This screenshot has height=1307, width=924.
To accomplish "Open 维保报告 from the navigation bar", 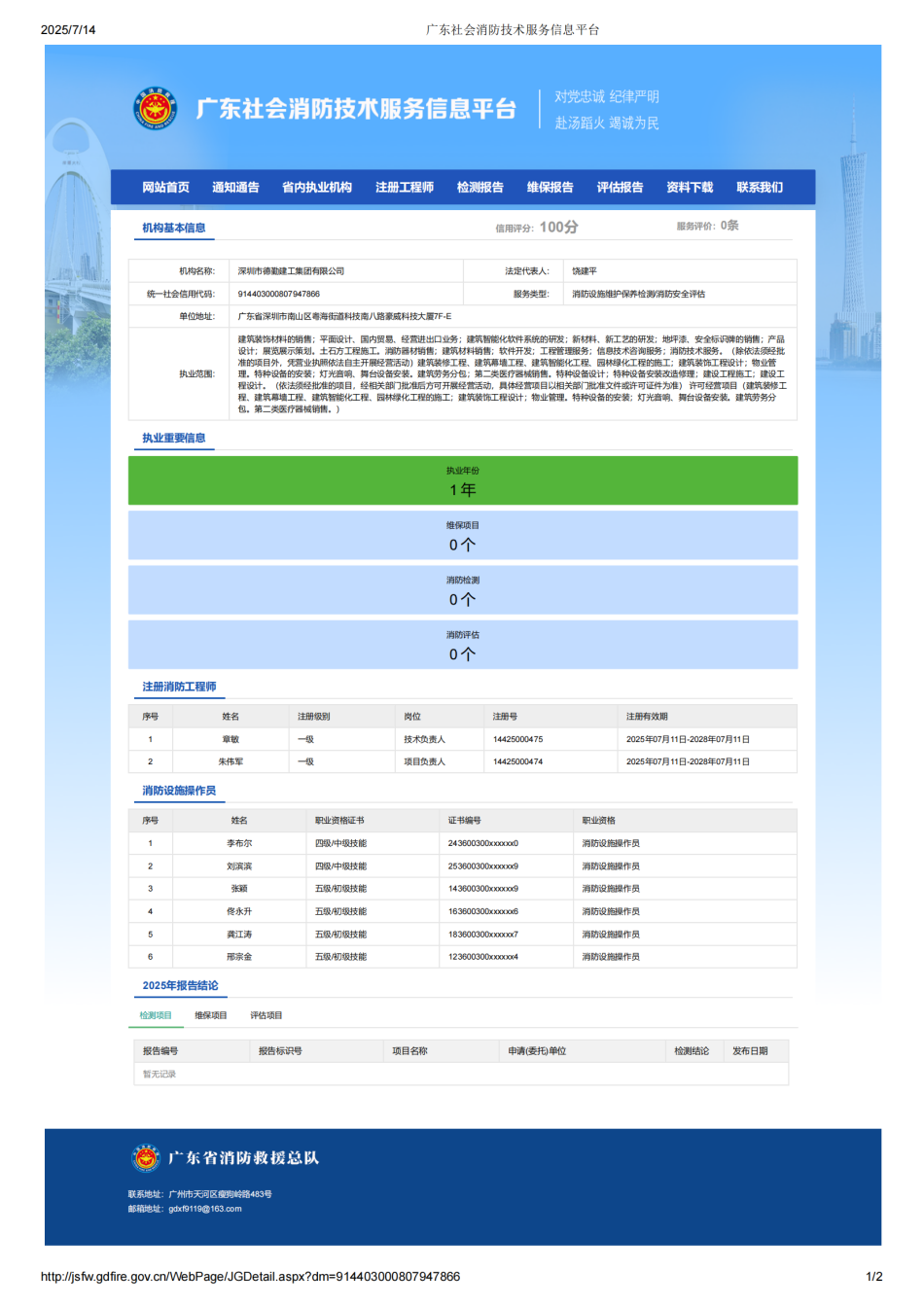I will click(551, 188).
